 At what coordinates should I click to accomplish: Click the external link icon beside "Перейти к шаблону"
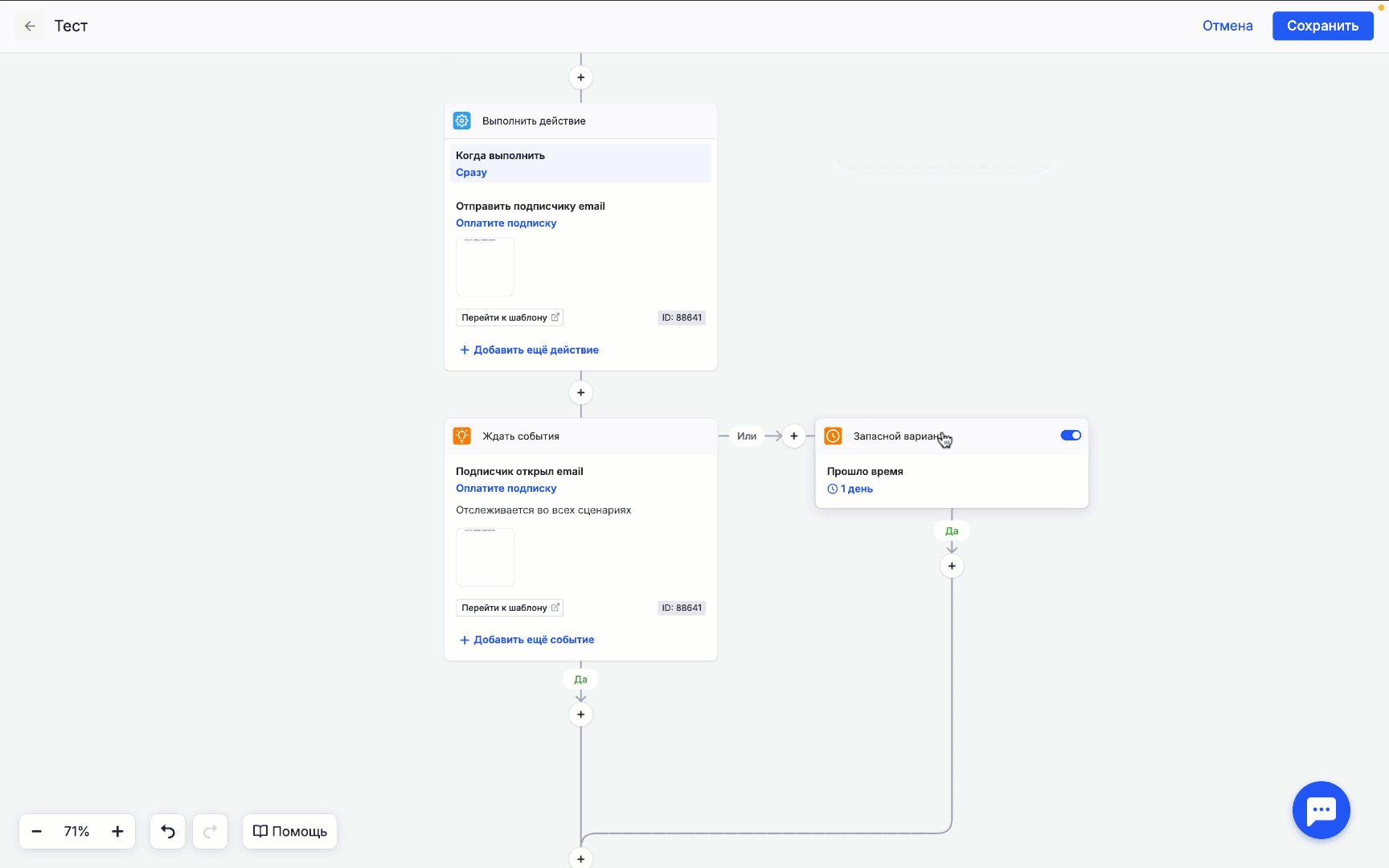(555, 317)
